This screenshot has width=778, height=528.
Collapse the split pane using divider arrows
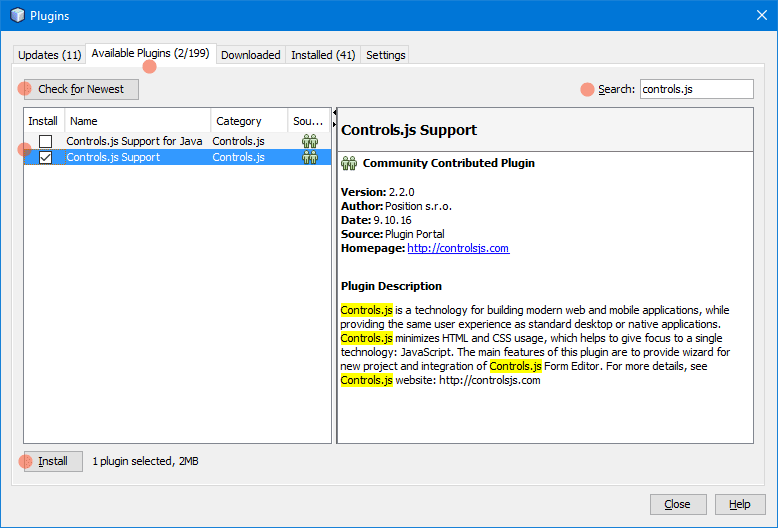(334, 113)
